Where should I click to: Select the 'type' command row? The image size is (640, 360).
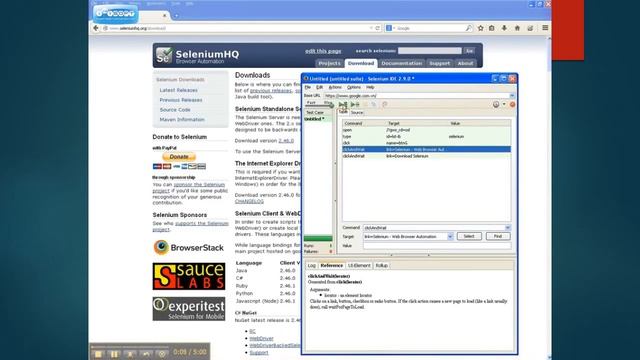(x=427, y=136)
